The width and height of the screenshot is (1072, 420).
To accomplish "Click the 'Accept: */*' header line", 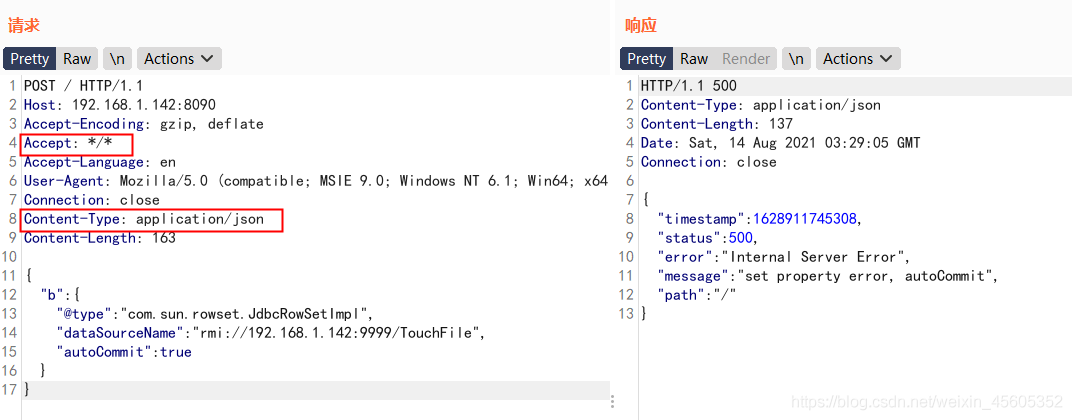I will [68, 143].
